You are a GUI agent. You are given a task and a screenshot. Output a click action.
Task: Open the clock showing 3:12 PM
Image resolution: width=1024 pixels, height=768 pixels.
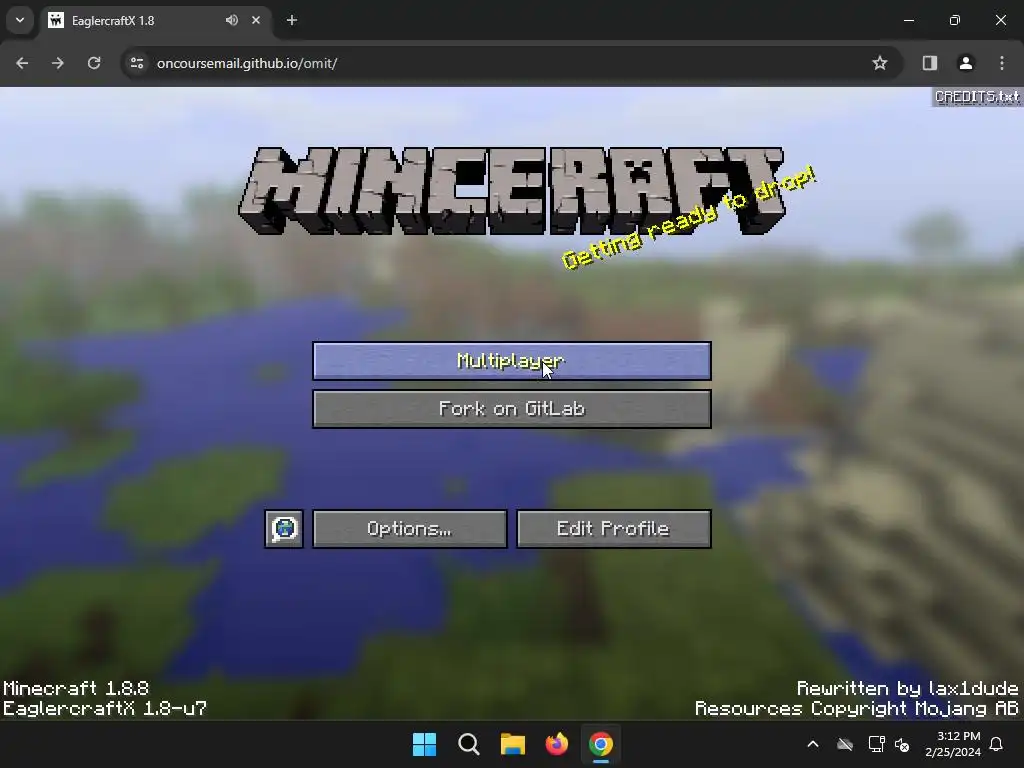[x=953, y=744]
